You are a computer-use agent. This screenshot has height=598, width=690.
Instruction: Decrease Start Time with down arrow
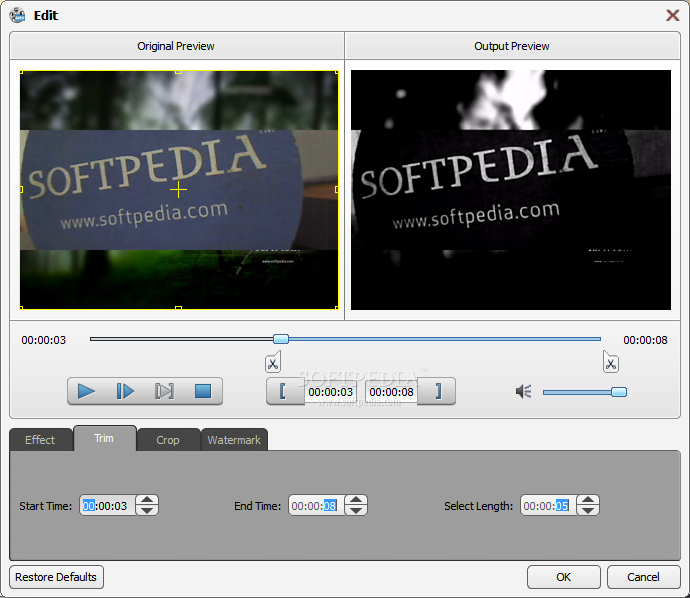[147, 510]
